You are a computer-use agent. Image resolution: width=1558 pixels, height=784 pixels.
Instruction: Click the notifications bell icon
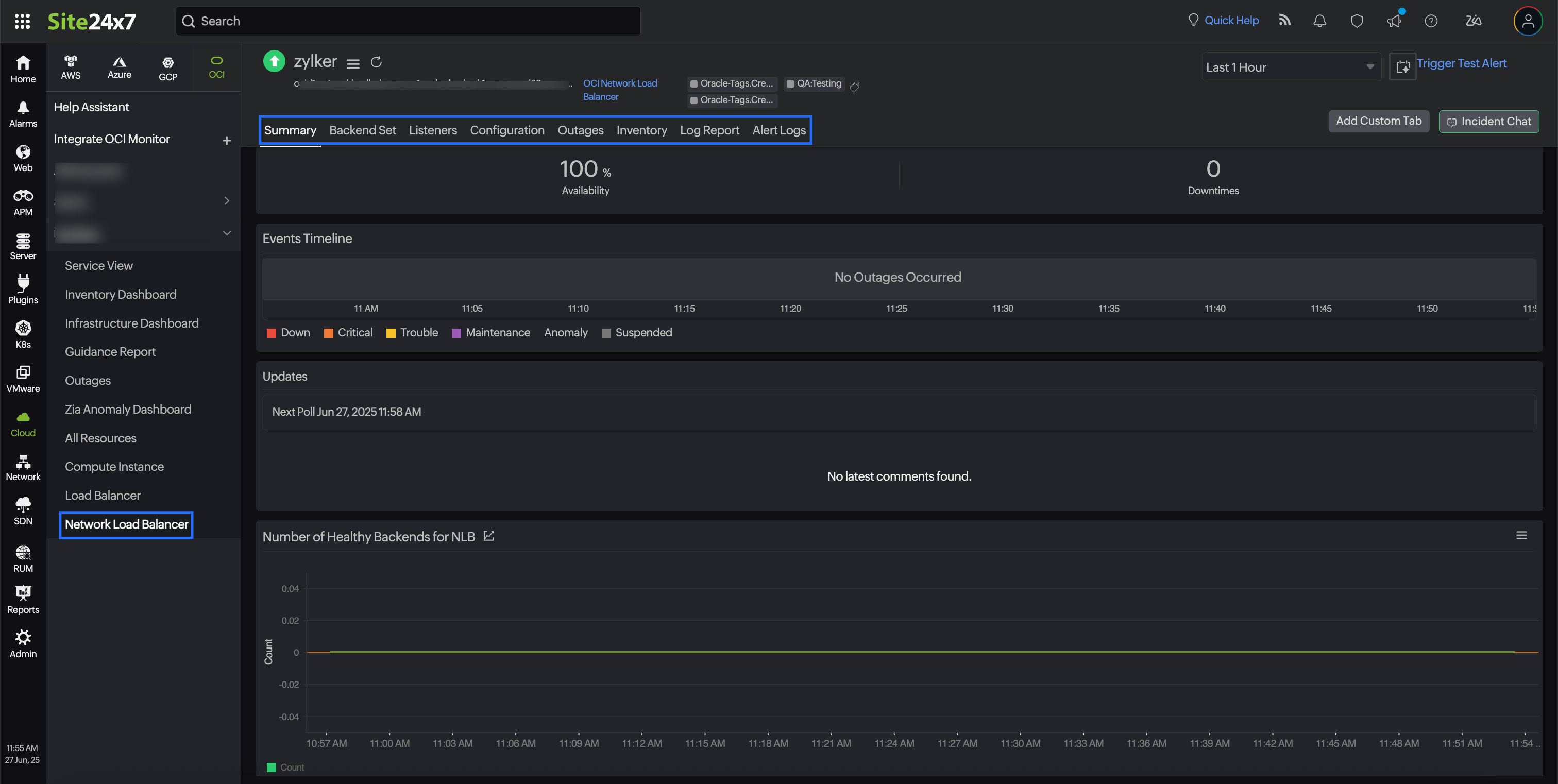[x=1319, y=21]
